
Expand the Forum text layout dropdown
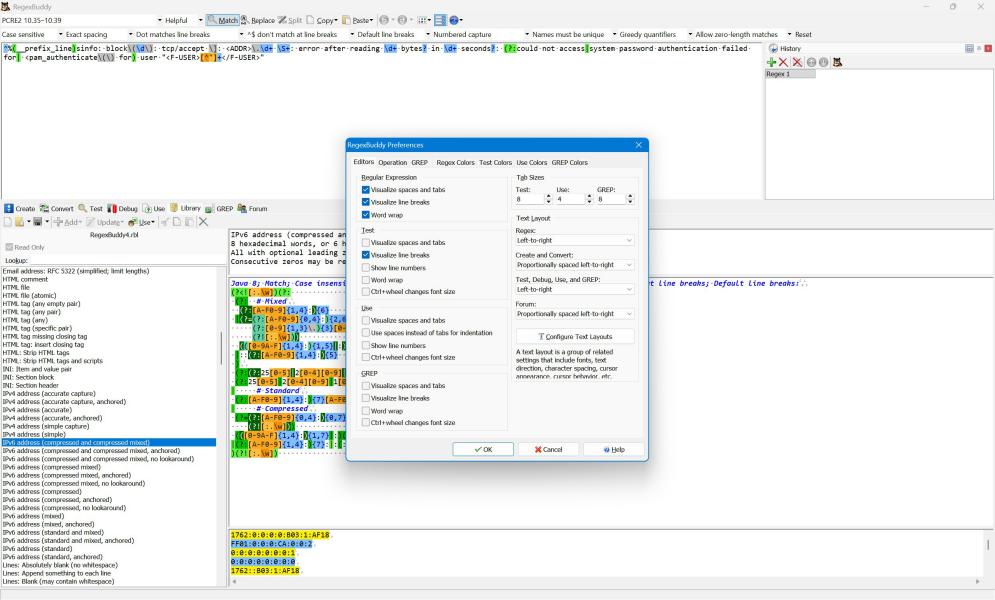[575, 313]
